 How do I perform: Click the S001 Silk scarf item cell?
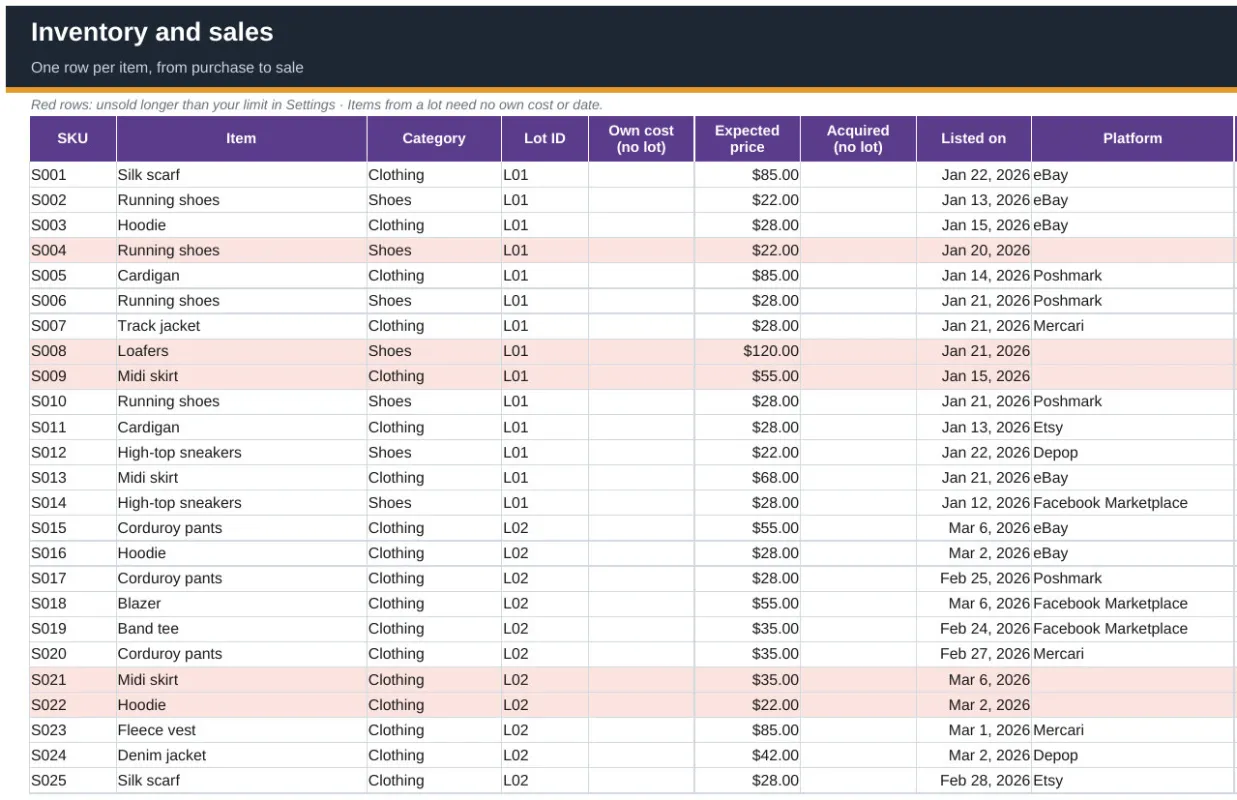pos(241,175)
